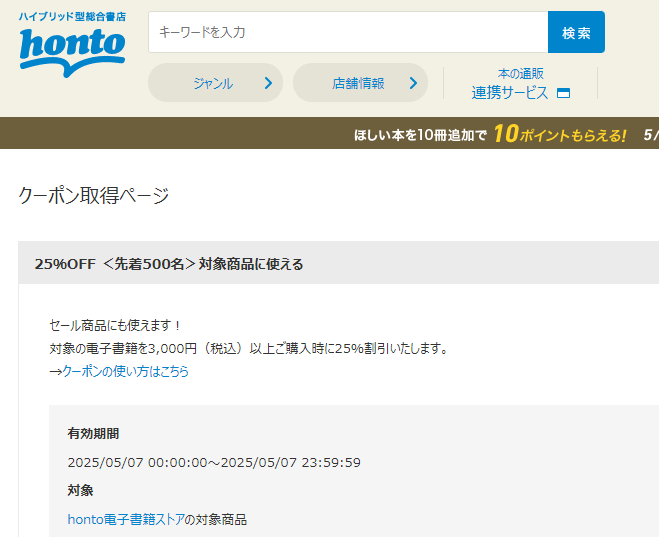Click the 3,000円 discount condition sentence
Viewport: 659px width, 537px height.
[x=249, y=348]
